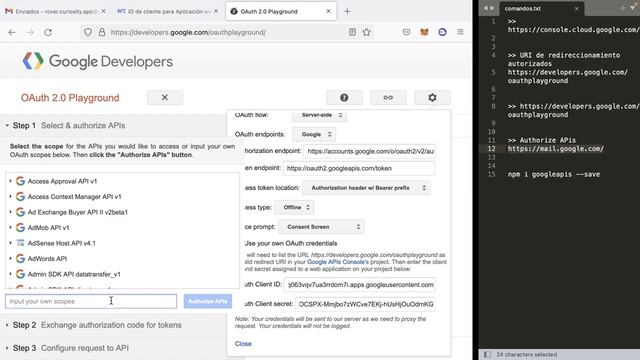The image size is (640, 360).
Task: Click the browser forward arrow
Action: 30,32
